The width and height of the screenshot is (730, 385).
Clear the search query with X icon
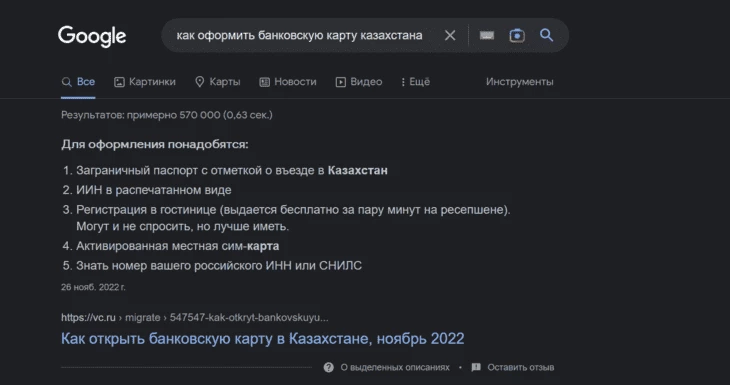click(450, 35)
